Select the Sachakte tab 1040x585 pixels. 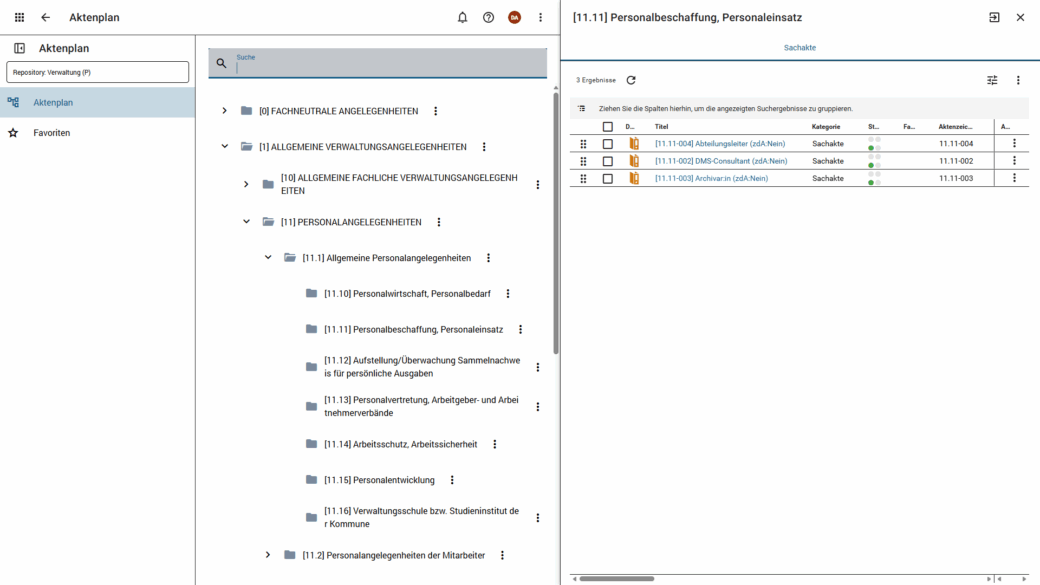(799, 47)
